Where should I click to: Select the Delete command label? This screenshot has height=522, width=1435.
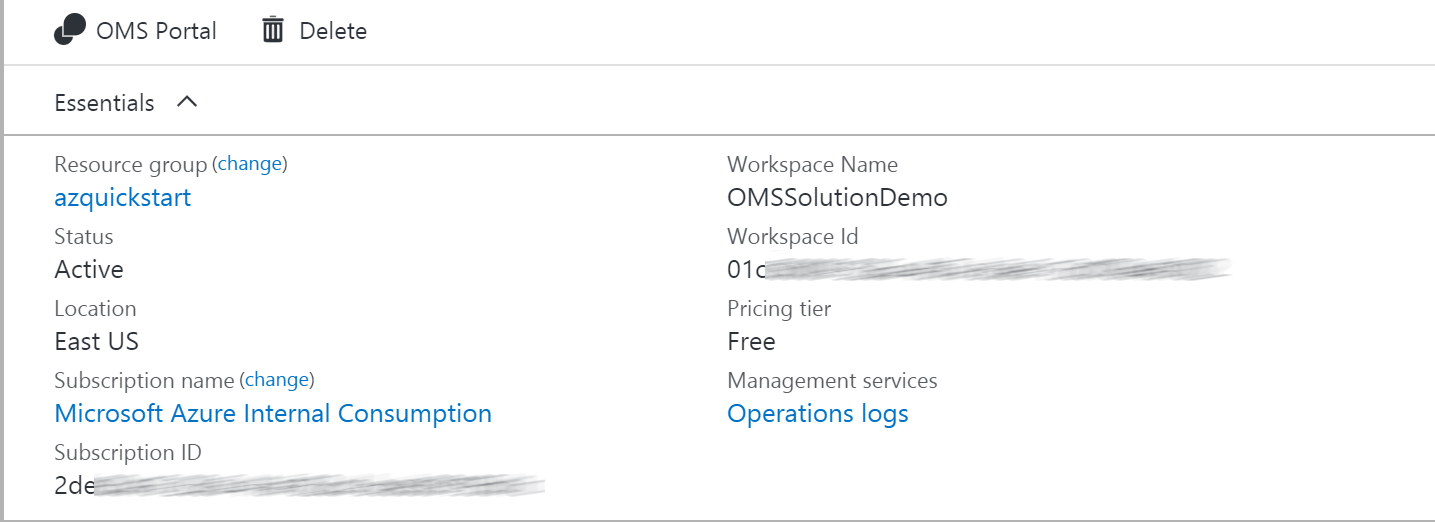333,31
